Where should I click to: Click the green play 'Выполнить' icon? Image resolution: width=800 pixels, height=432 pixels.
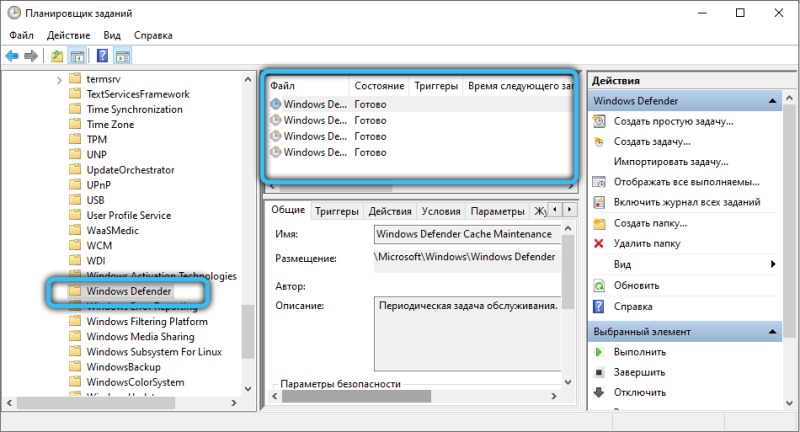[x=599, y=352]
